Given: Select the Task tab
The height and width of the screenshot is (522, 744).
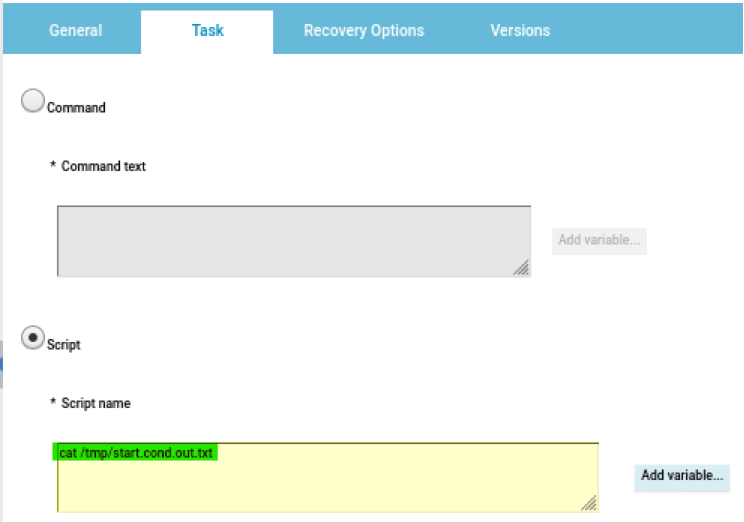Looking at the screenshot, I should pos(207,30).
